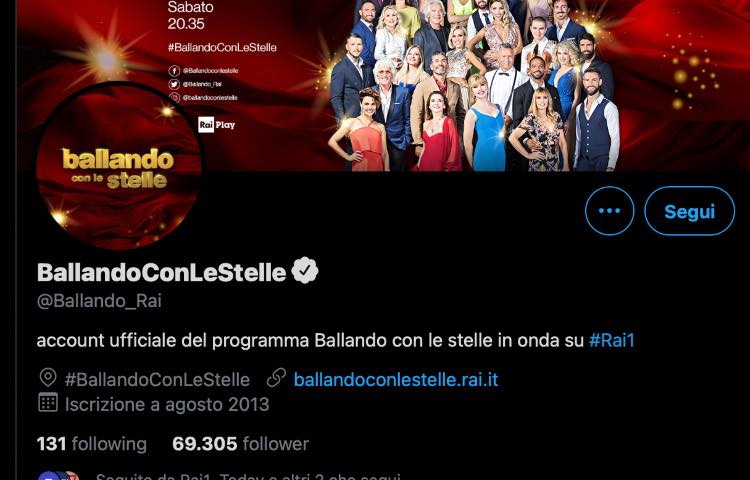Click the calendar icon beside Iscrizione date
Screen dimensions: 750x480
point(48,403)
